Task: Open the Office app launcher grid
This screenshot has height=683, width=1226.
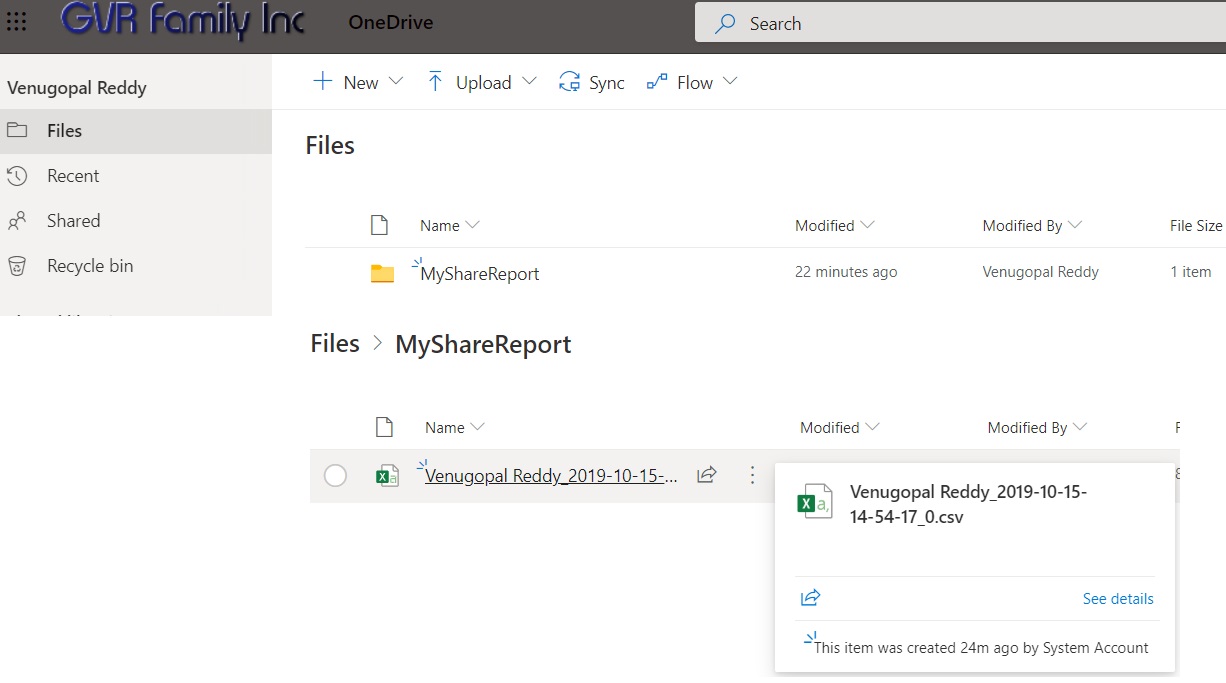Action: (16, 22)
